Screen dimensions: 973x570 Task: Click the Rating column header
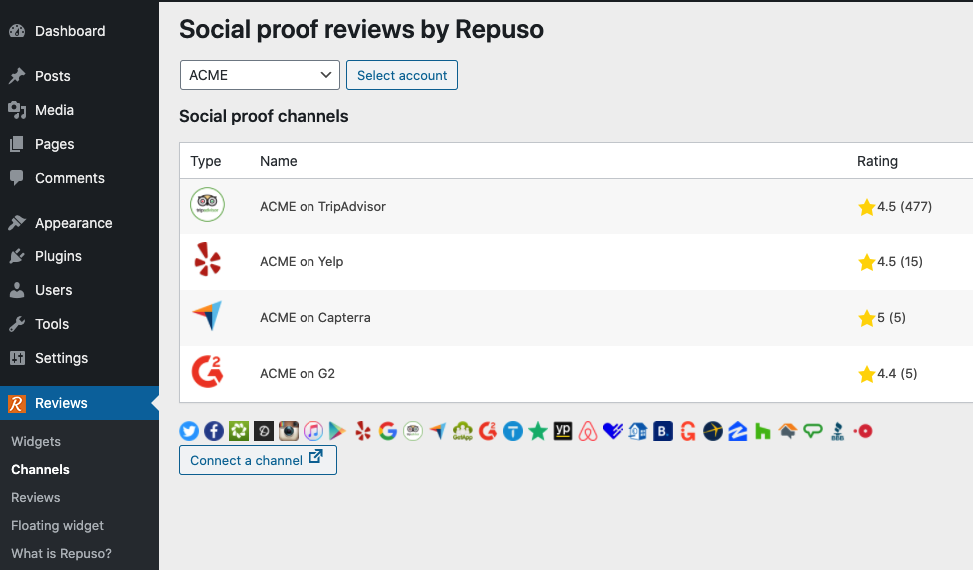click(x=877, y=161)
